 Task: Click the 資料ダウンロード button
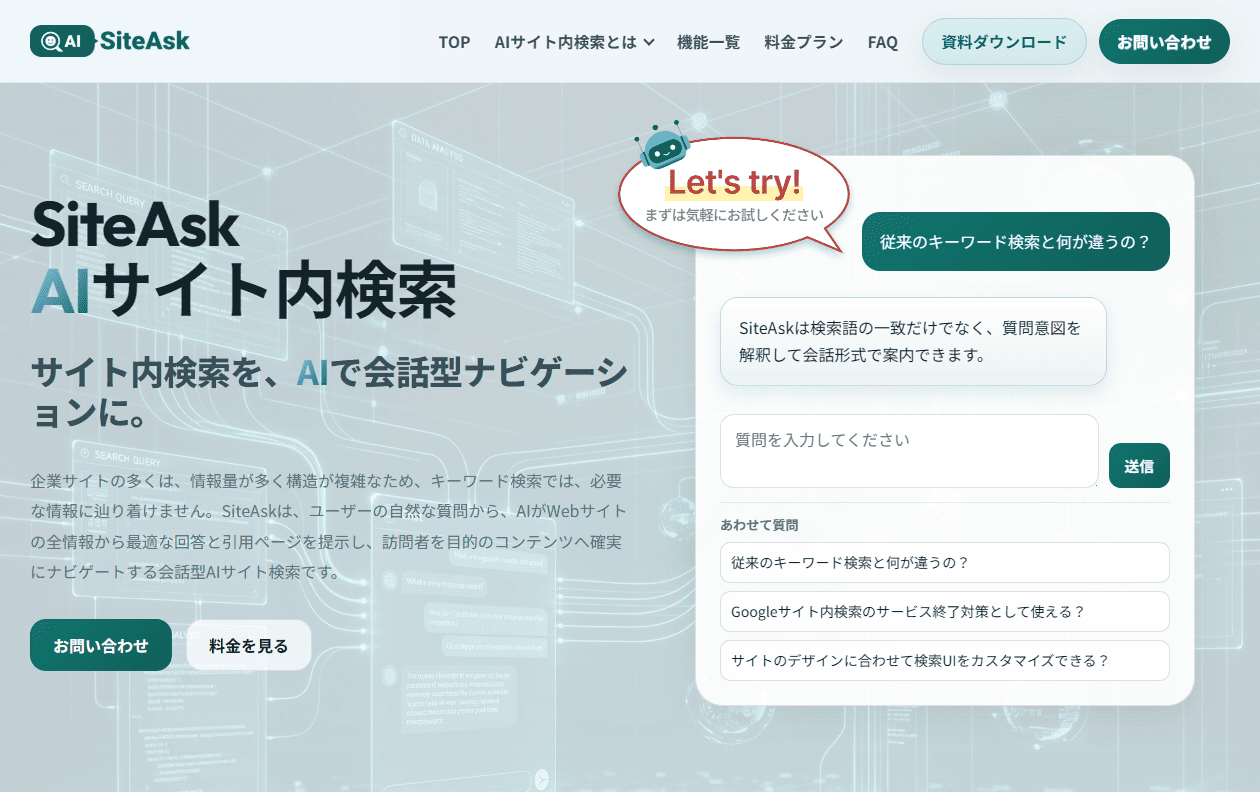[1004, 42]
